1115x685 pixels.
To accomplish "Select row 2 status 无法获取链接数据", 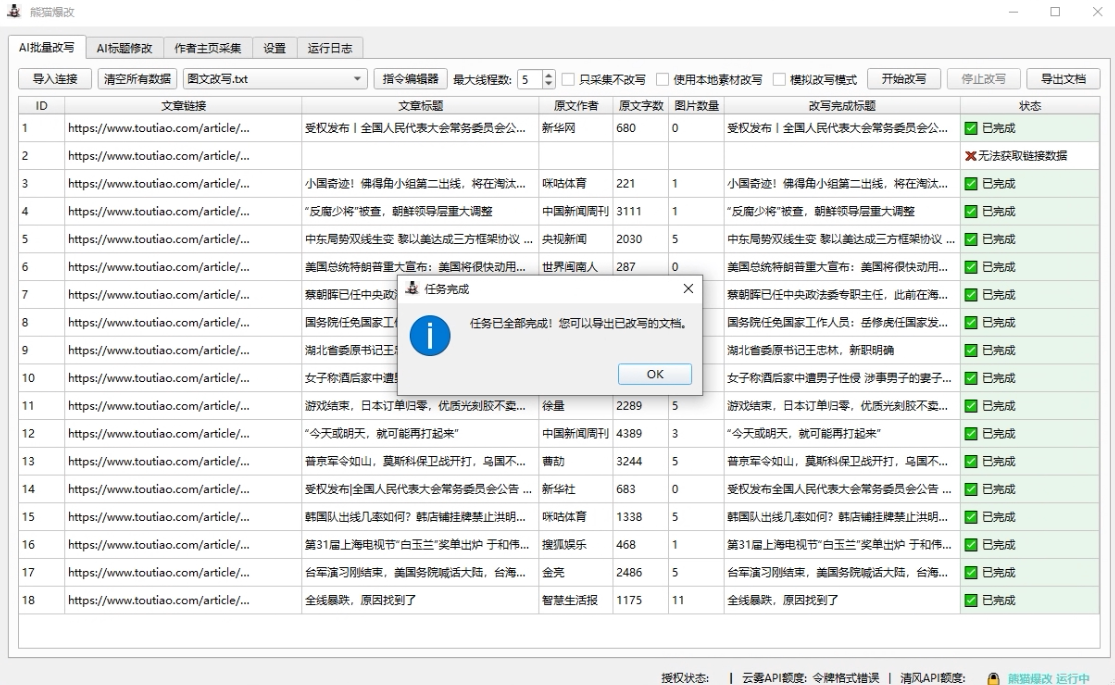I will (1030, 156).
